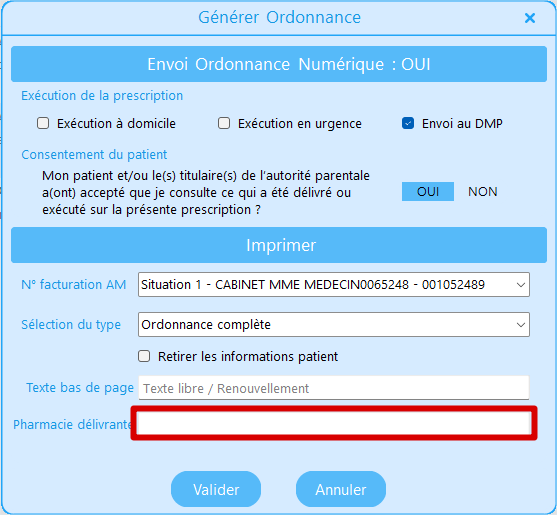This screenshot has width=557, height=515.
Task: Select OUI for patient consent
Action: coord(428,191)
